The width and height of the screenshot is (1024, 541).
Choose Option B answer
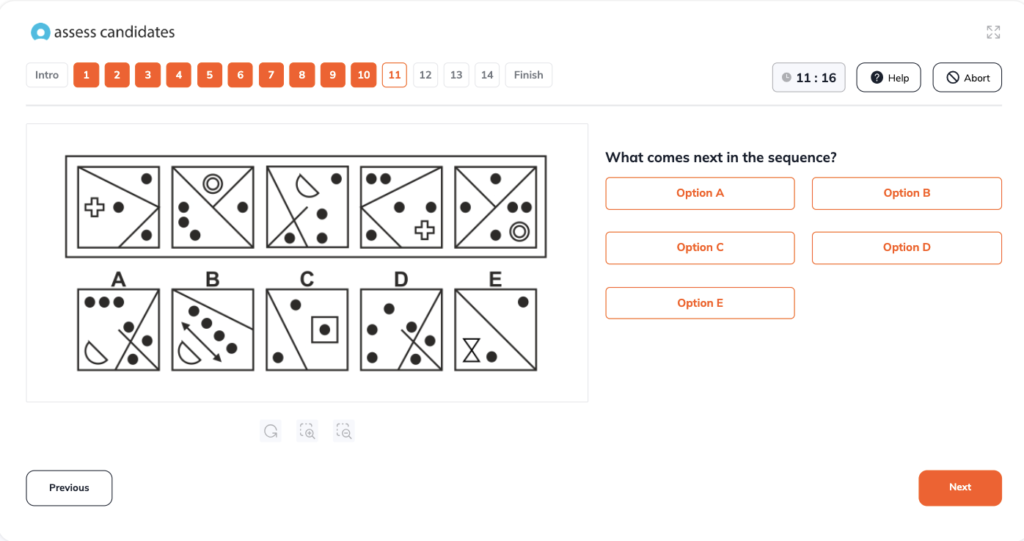click(x=906, y=193)
